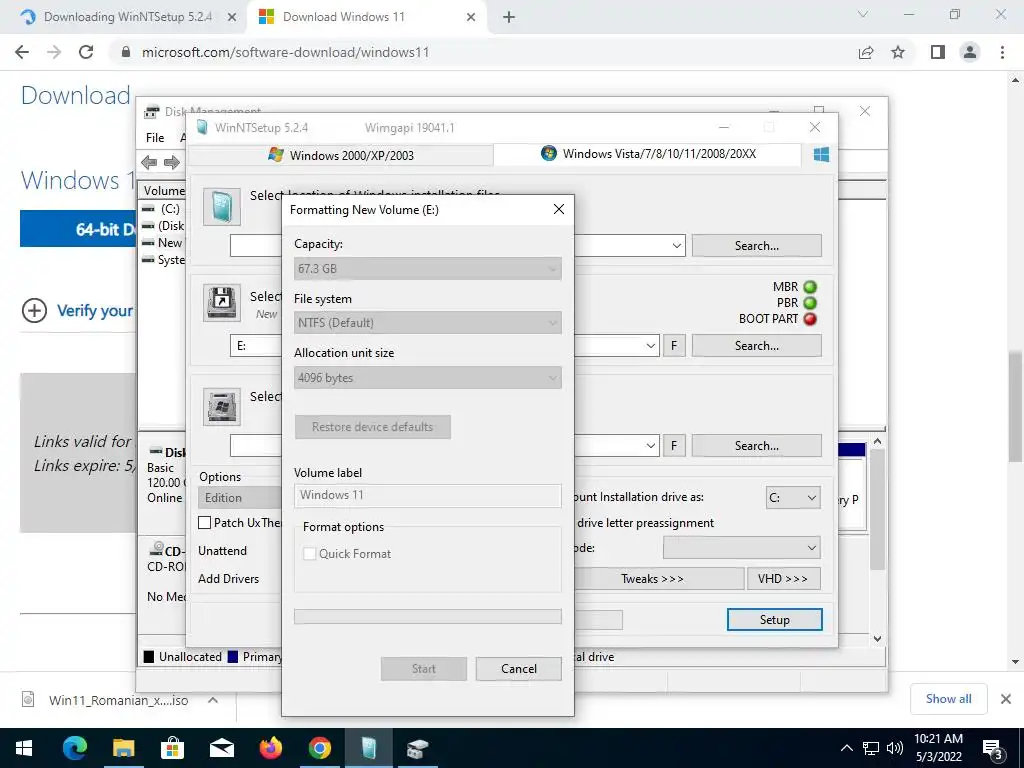The width and height of the screenshot is (1024, 768).
Task: Toggle Patch UxTheme checkbox
Action: [204, 522]
